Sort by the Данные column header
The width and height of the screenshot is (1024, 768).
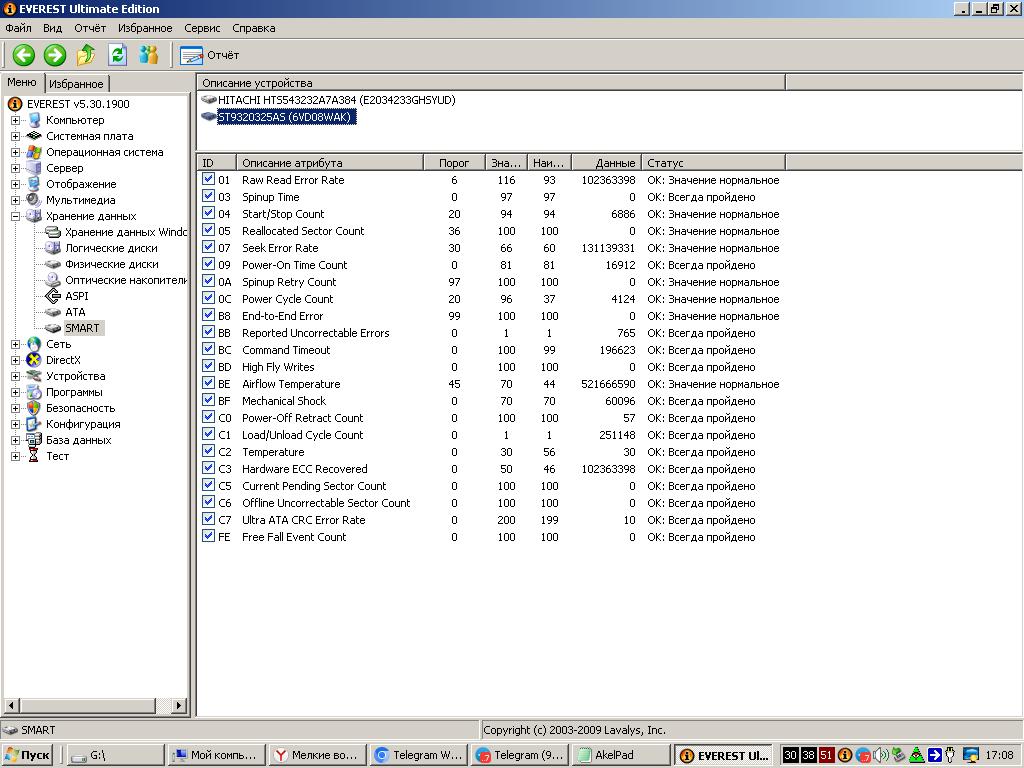coord(606,163)
